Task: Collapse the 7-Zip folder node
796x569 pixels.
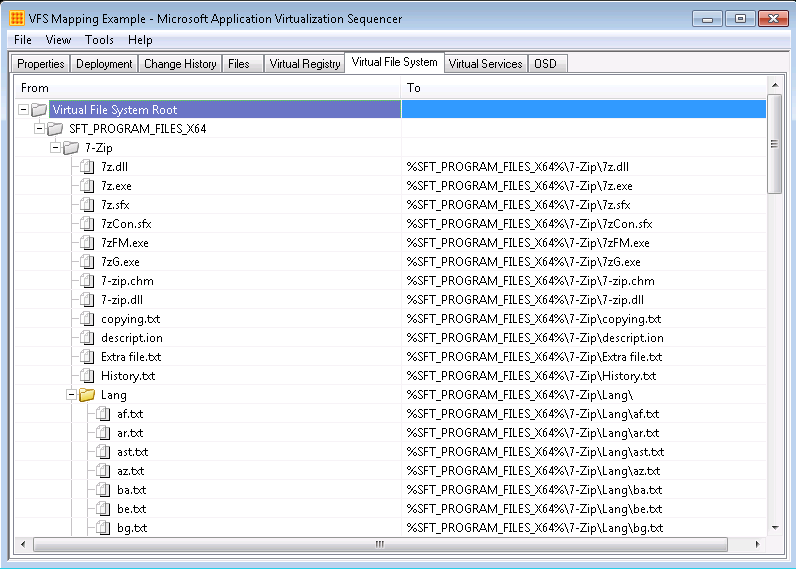Action: tap(55, 148)
